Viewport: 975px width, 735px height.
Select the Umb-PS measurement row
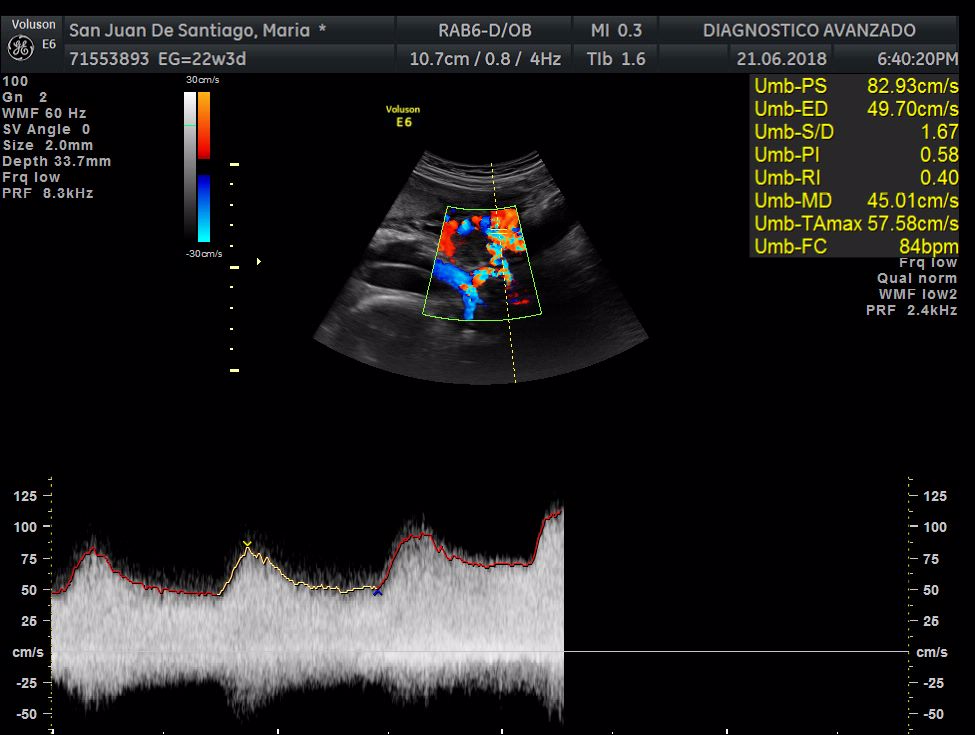[854, 86]
